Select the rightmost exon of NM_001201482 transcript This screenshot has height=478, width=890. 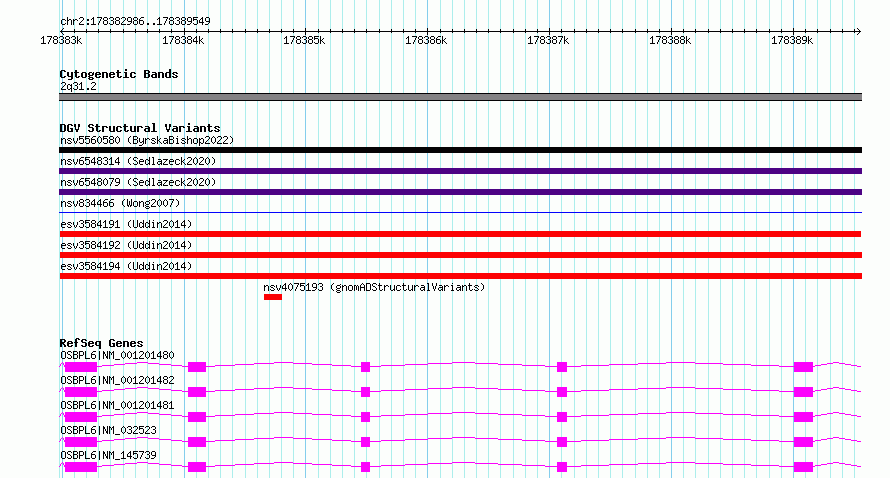803,392
